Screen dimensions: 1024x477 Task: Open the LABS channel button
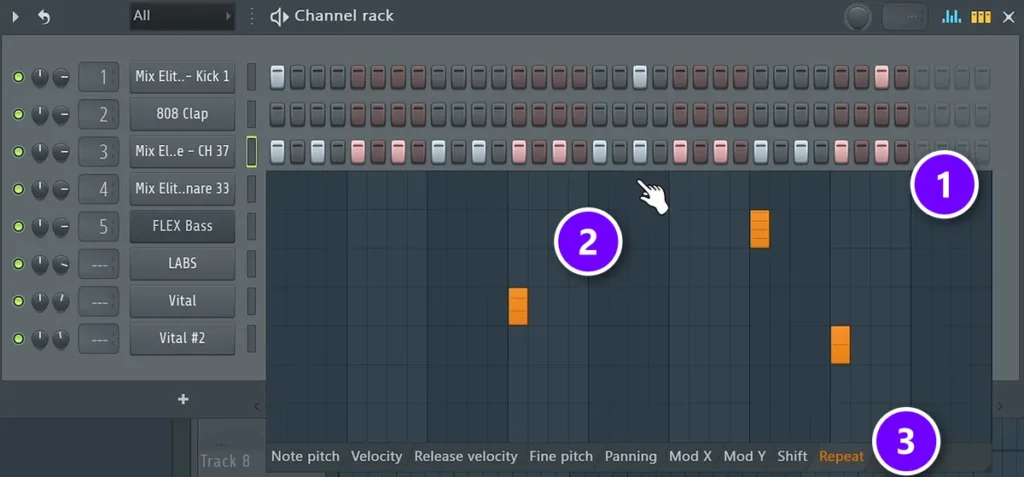click(182, 264)
